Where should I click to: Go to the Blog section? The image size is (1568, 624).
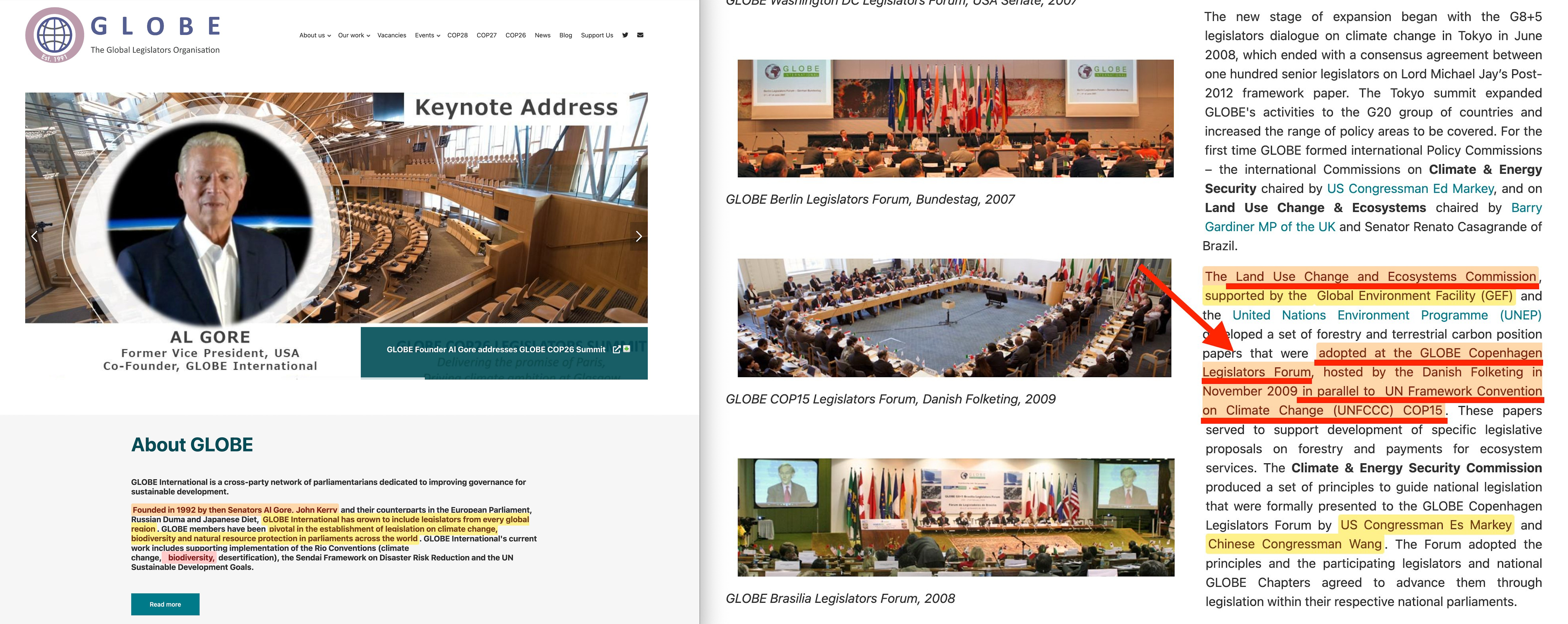click(565, 35)
